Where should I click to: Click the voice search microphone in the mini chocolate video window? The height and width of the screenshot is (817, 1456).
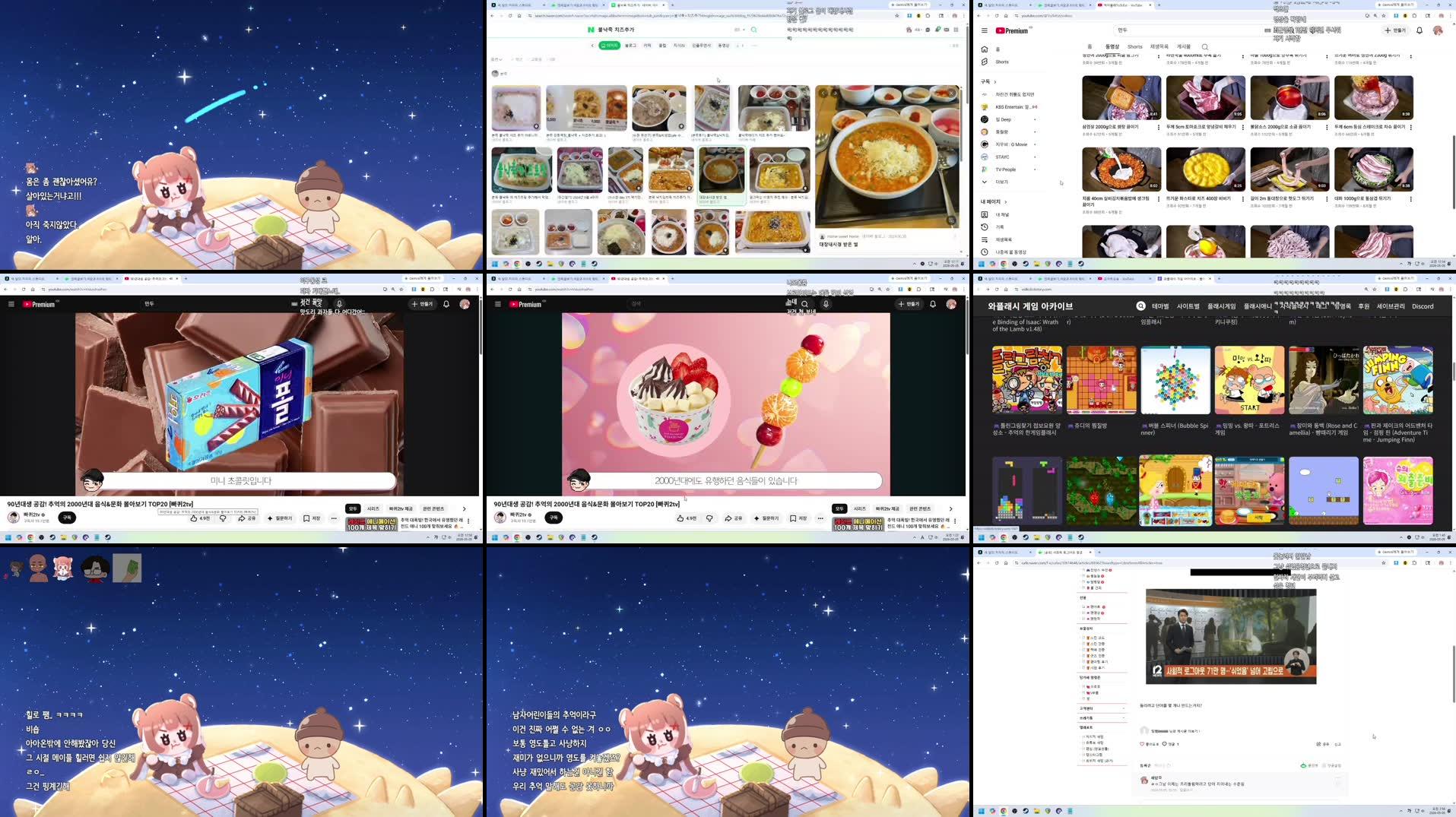point(339,304)
